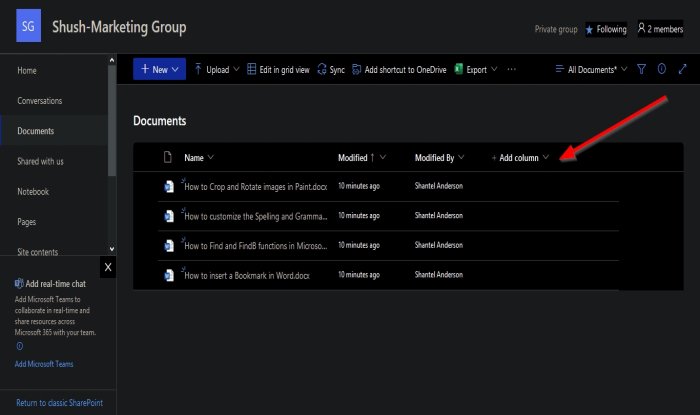Click the Add Microsoft Teams link
The image size is (700, 415).
tap(44, 364)
